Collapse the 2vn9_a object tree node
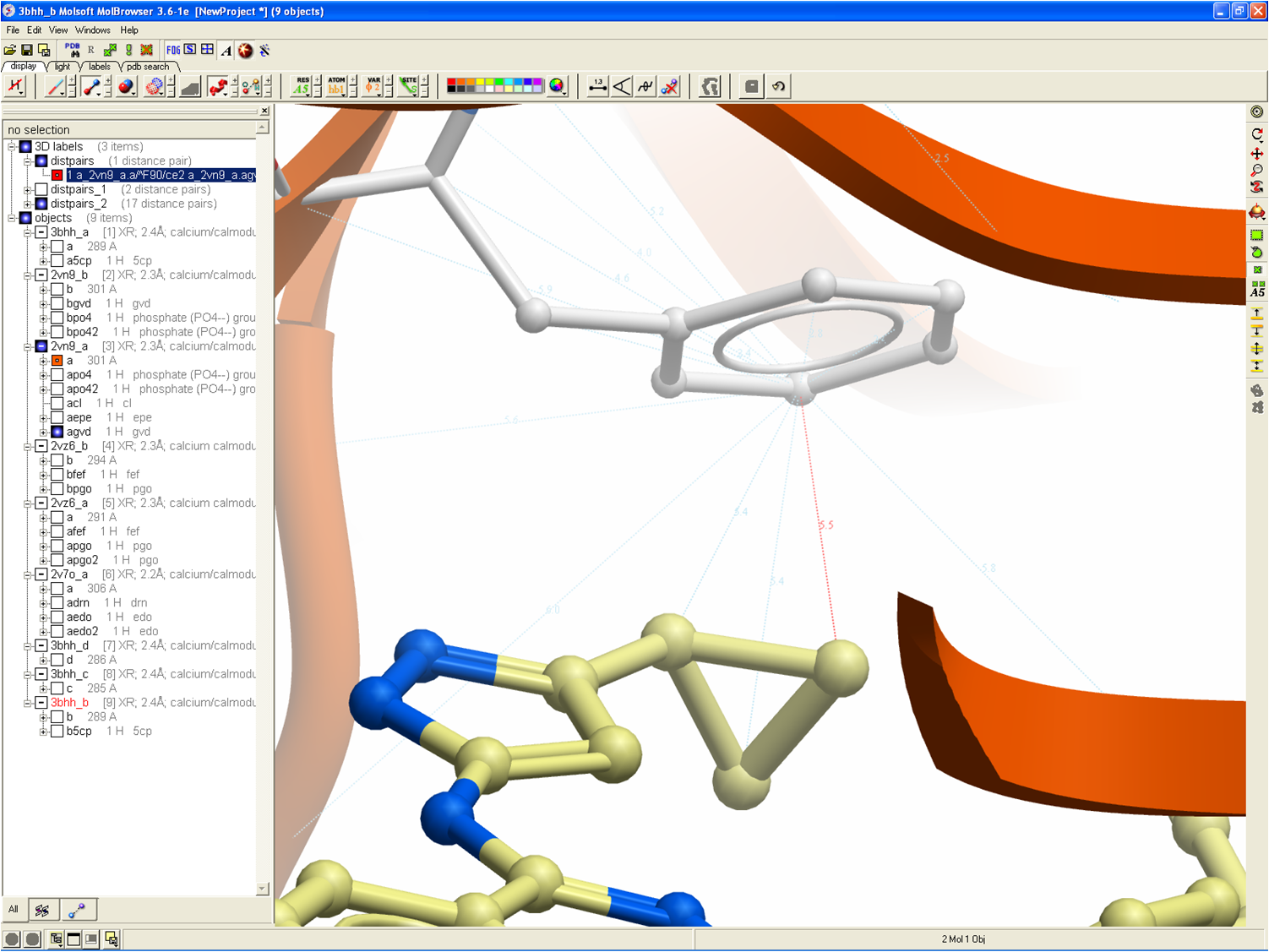 tap(28, 346)
